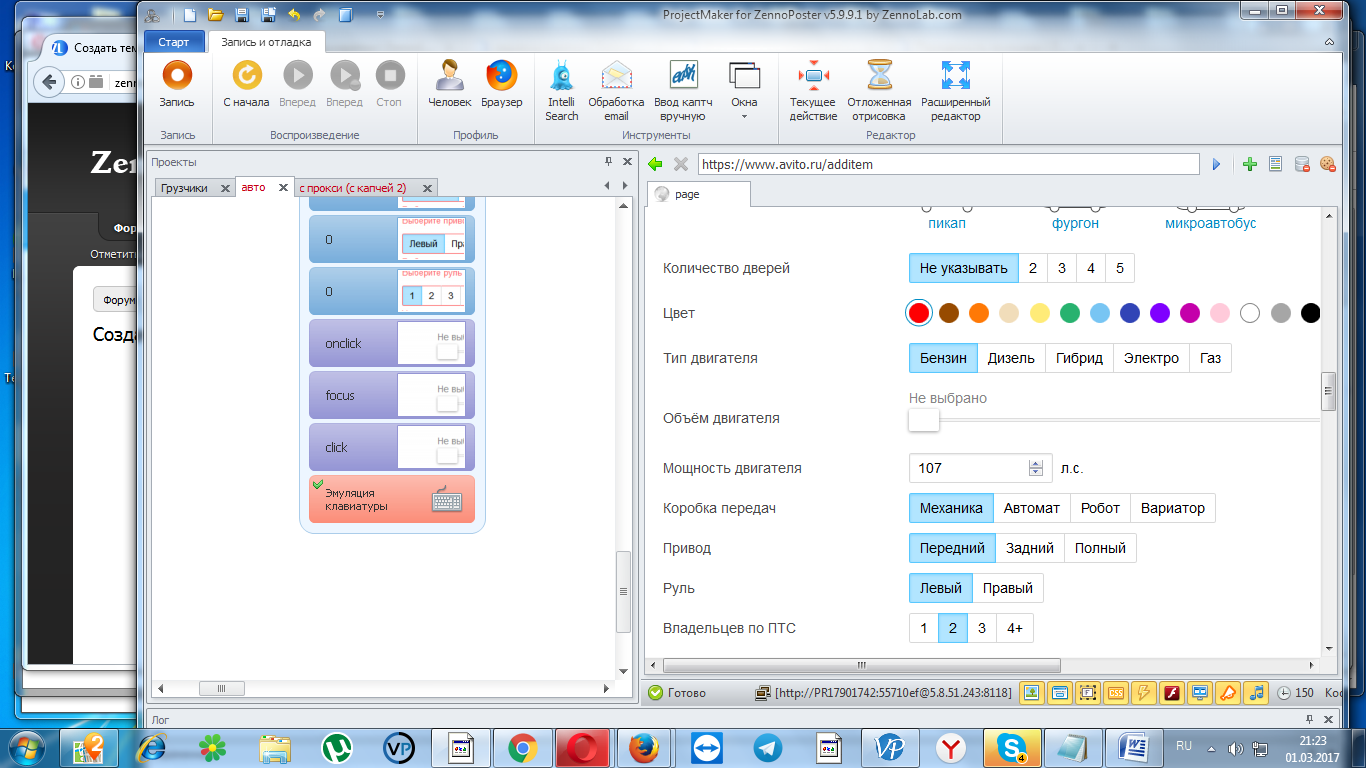Select the onclick action block
The image size is (1366, 768).
(392, 343)
